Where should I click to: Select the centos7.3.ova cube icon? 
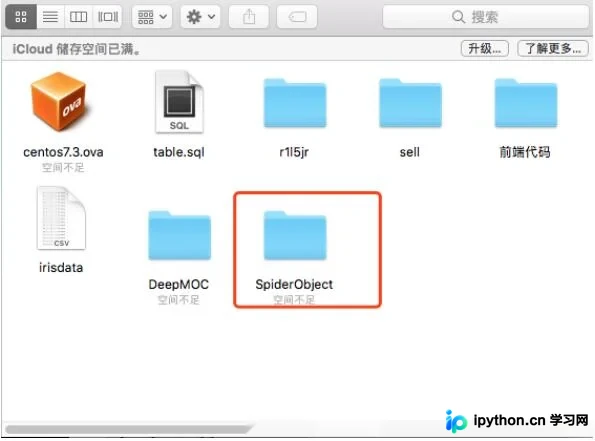point(60,102)
